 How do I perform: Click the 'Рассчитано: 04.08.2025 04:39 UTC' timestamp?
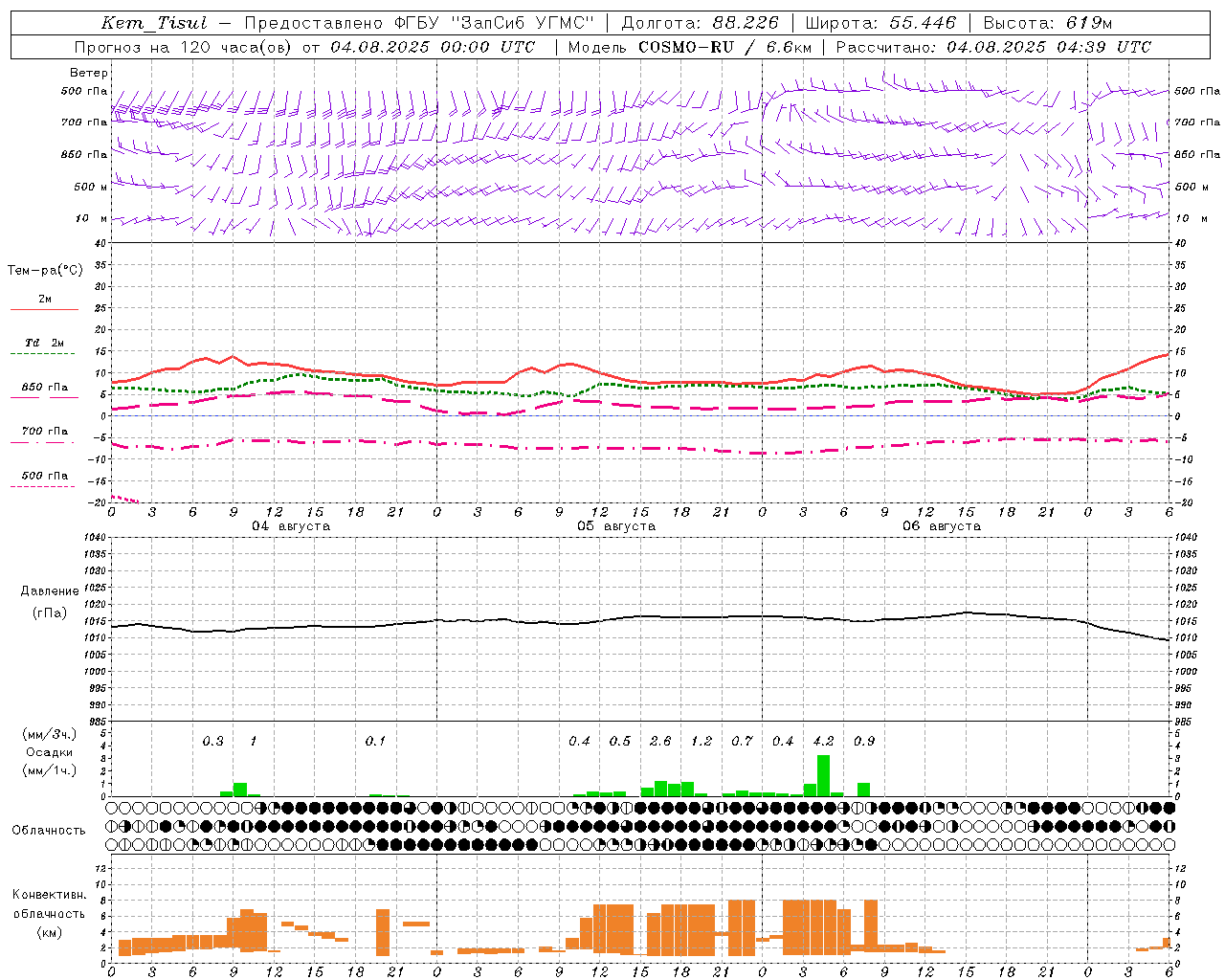point(993,47)
